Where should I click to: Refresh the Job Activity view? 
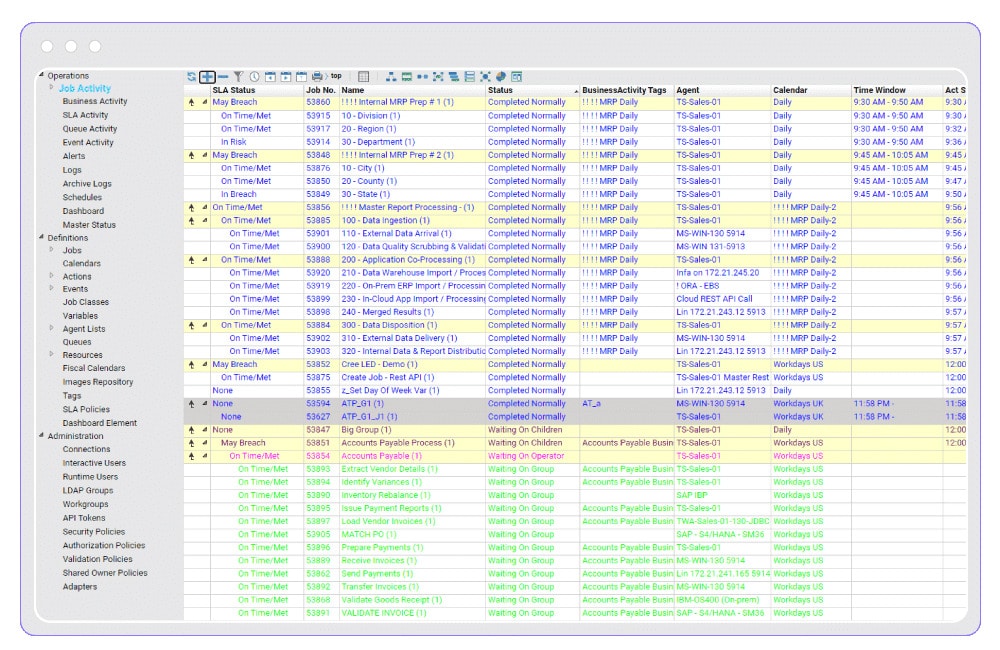(191, 77)
